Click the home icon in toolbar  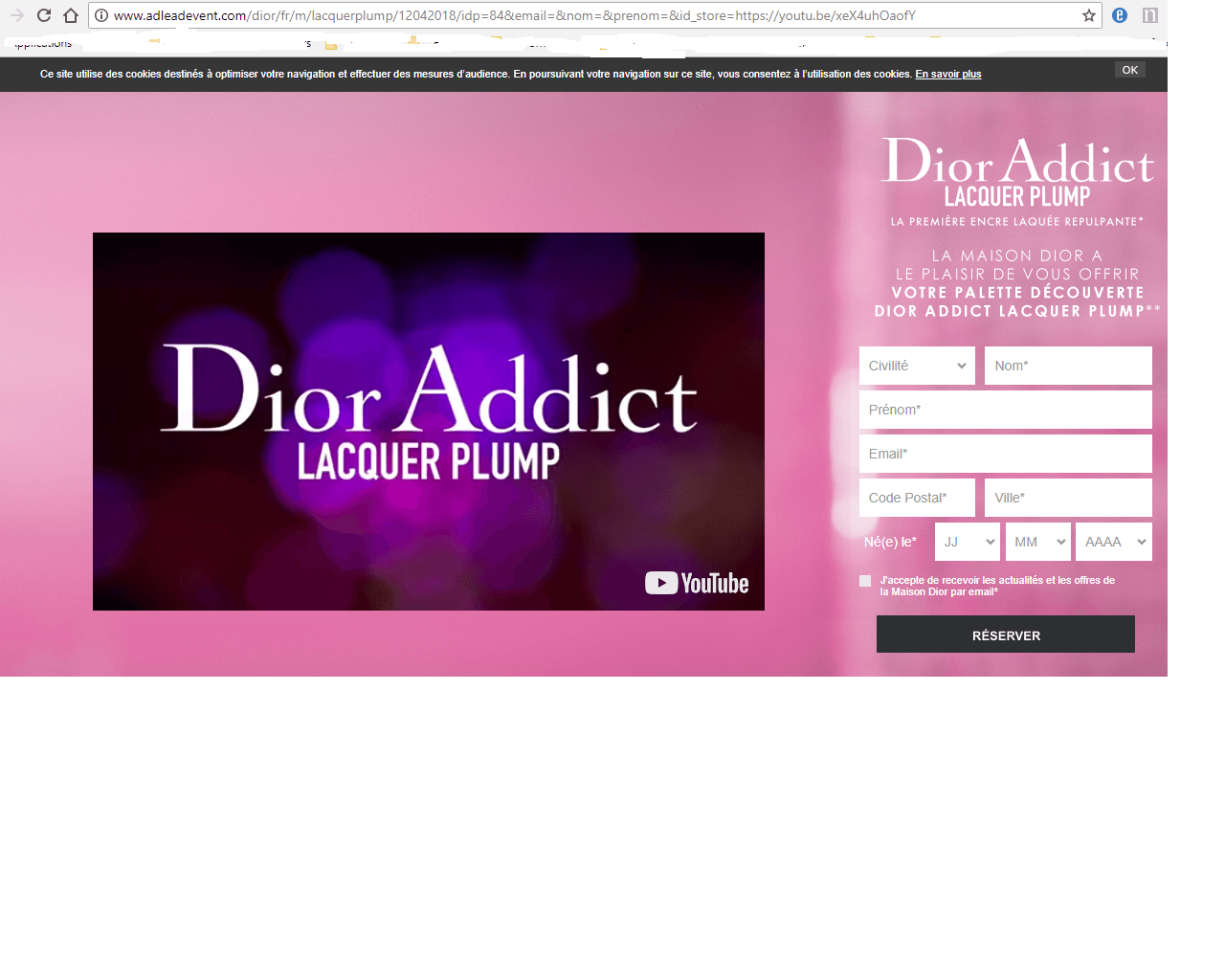[71, 15]
